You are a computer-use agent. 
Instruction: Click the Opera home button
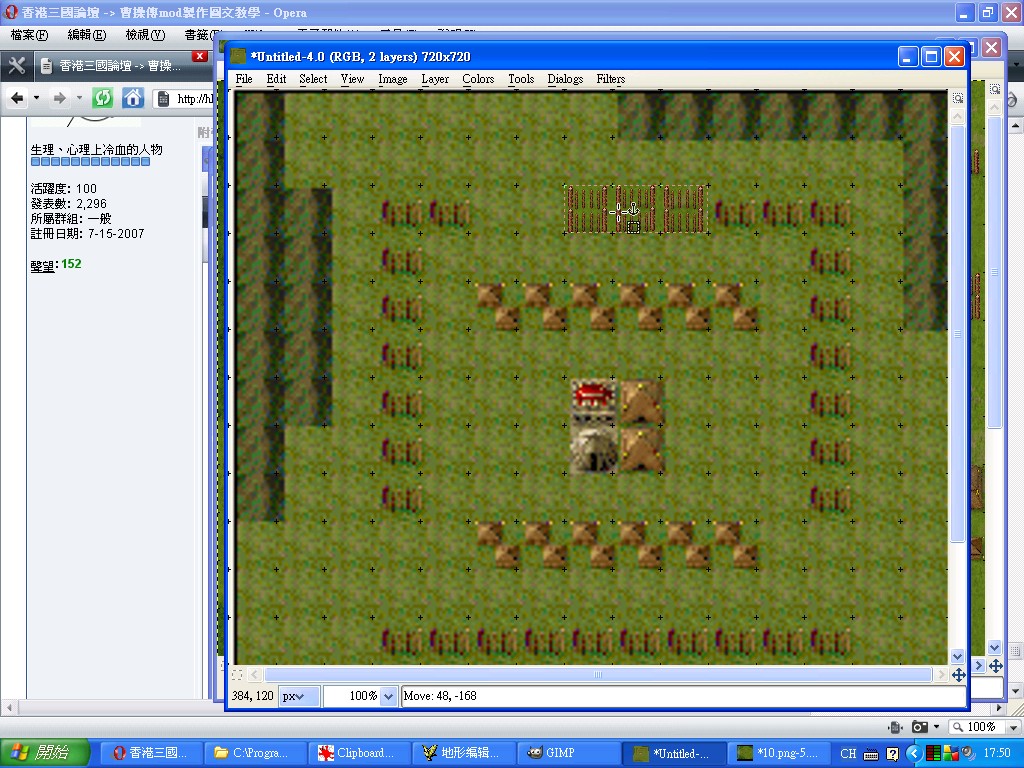(133, 99)
